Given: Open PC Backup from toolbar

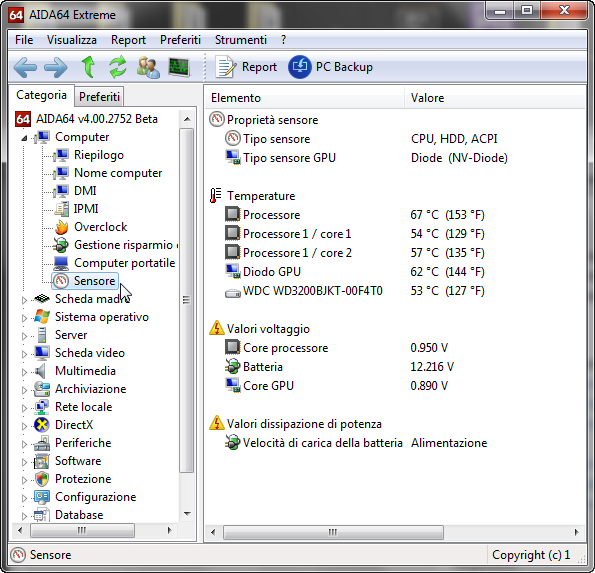Looking at the screenshot, I should (331, 67).
